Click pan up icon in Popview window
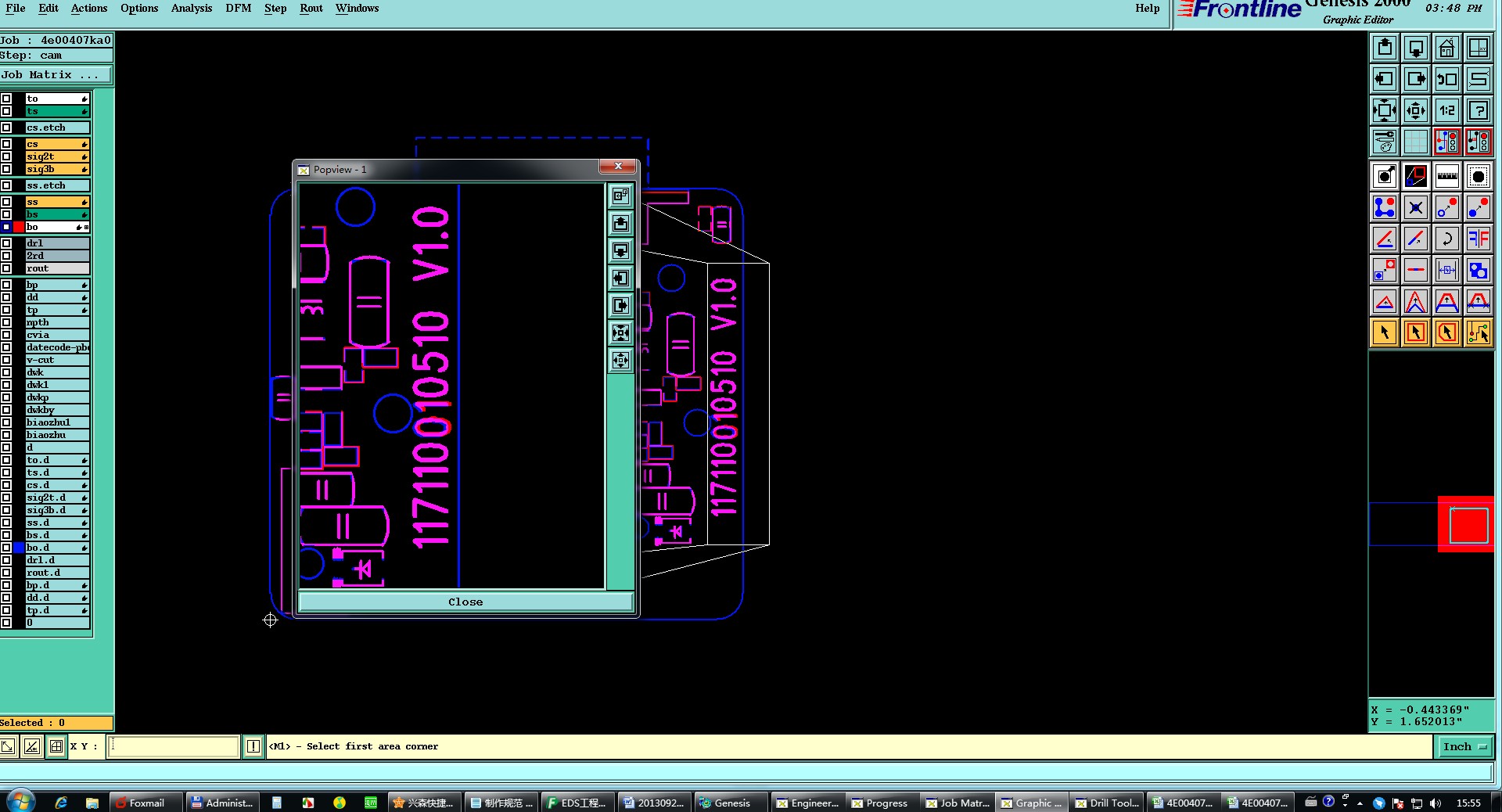The image size is (1502, 812). [620, 224]
